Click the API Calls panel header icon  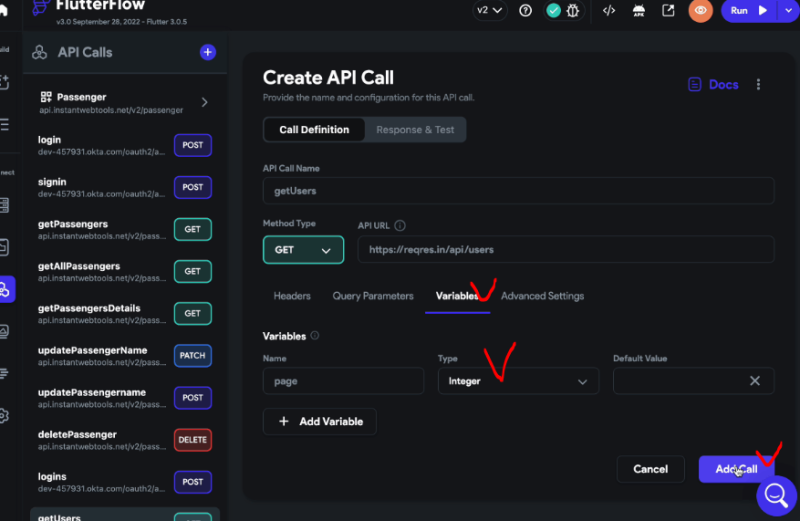[39, 52]
